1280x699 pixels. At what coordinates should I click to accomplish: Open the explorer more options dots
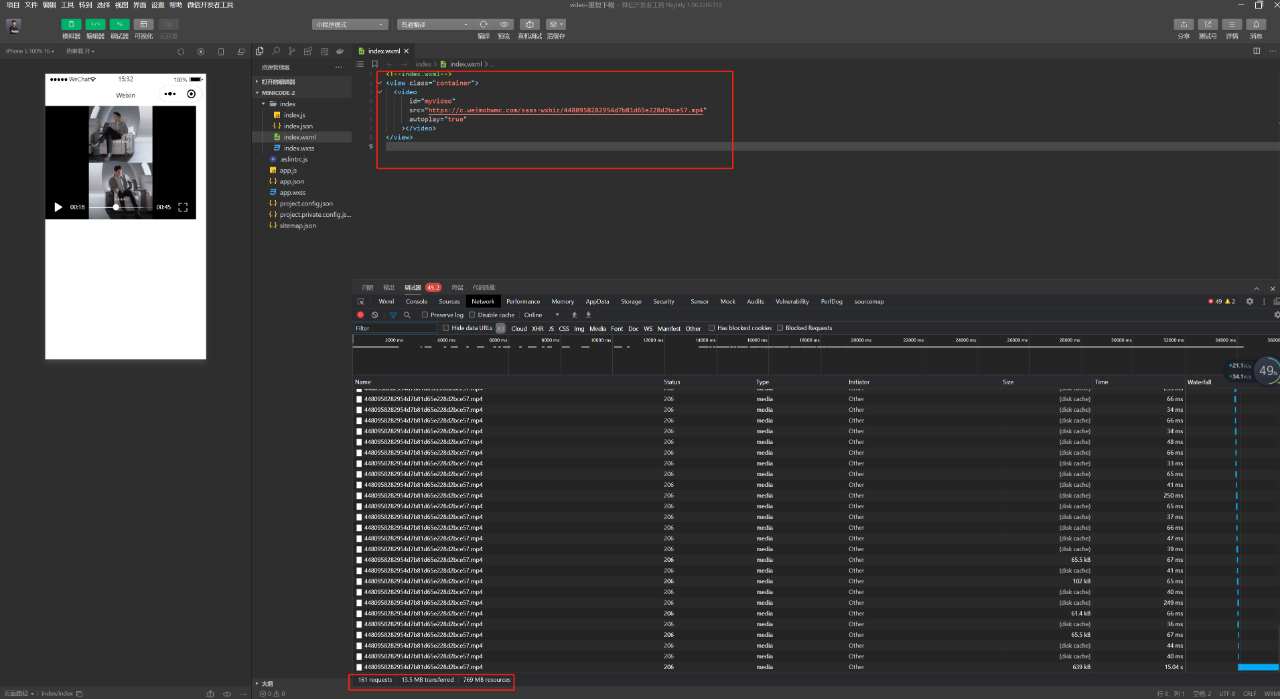pyautogui.click(x=338, y=67)
